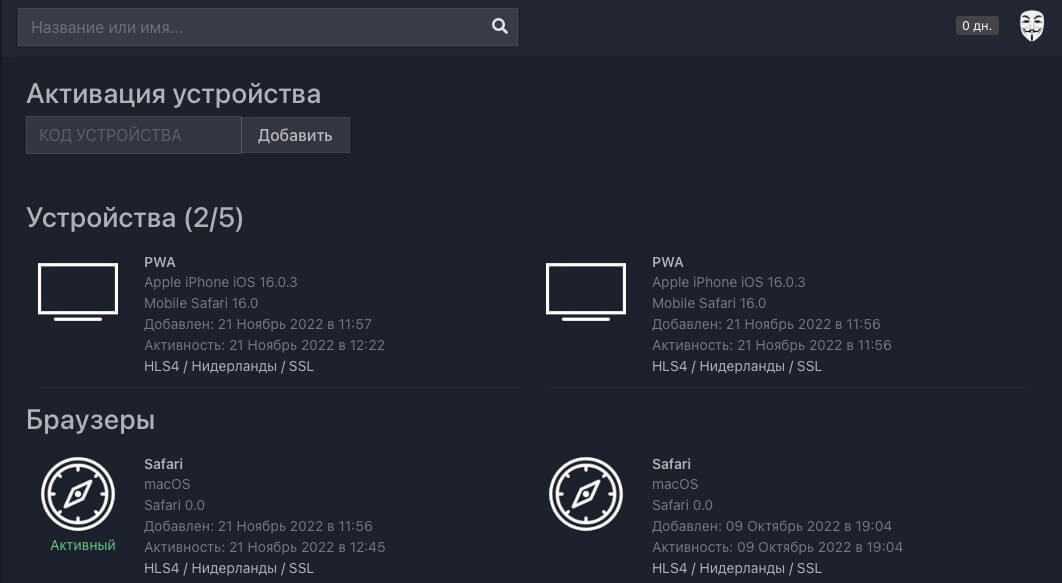This screenshot has width=1062, height=583.
Task: Click the screen icon of PWA added at 11:56
Action: click(x=586, y=292)
